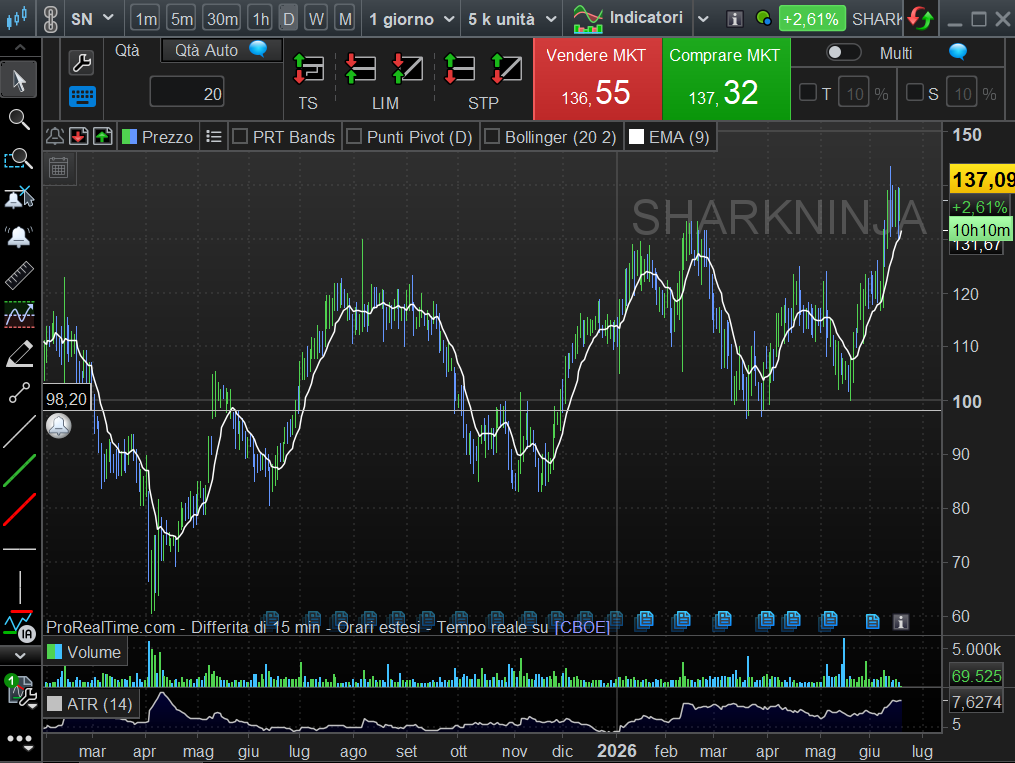Select the 1h timeframe
The height and width of the screenshot is (763, 1015).
coord(260,19)
